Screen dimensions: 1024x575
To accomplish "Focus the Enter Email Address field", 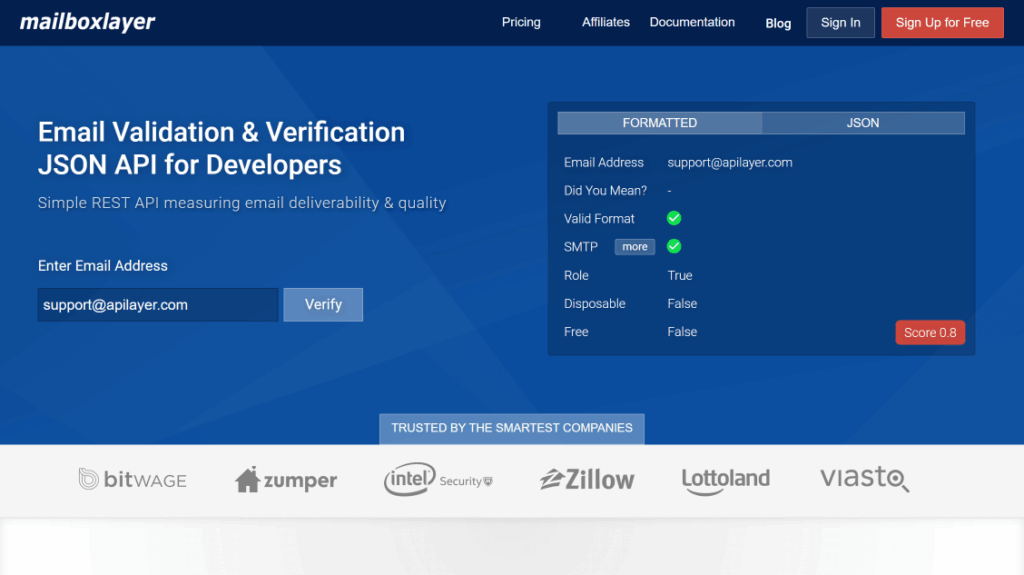I will [158, 305].
